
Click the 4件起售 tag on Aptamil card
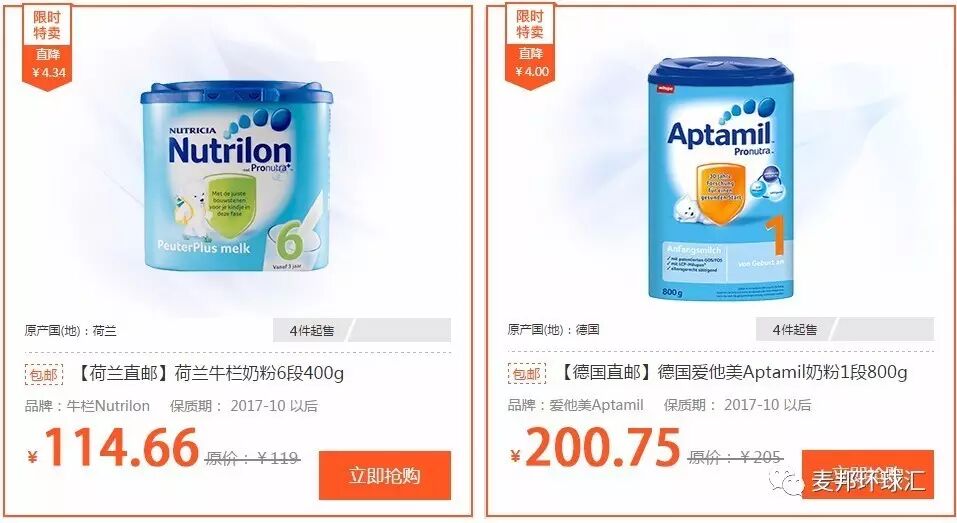[x=795, y=330]
